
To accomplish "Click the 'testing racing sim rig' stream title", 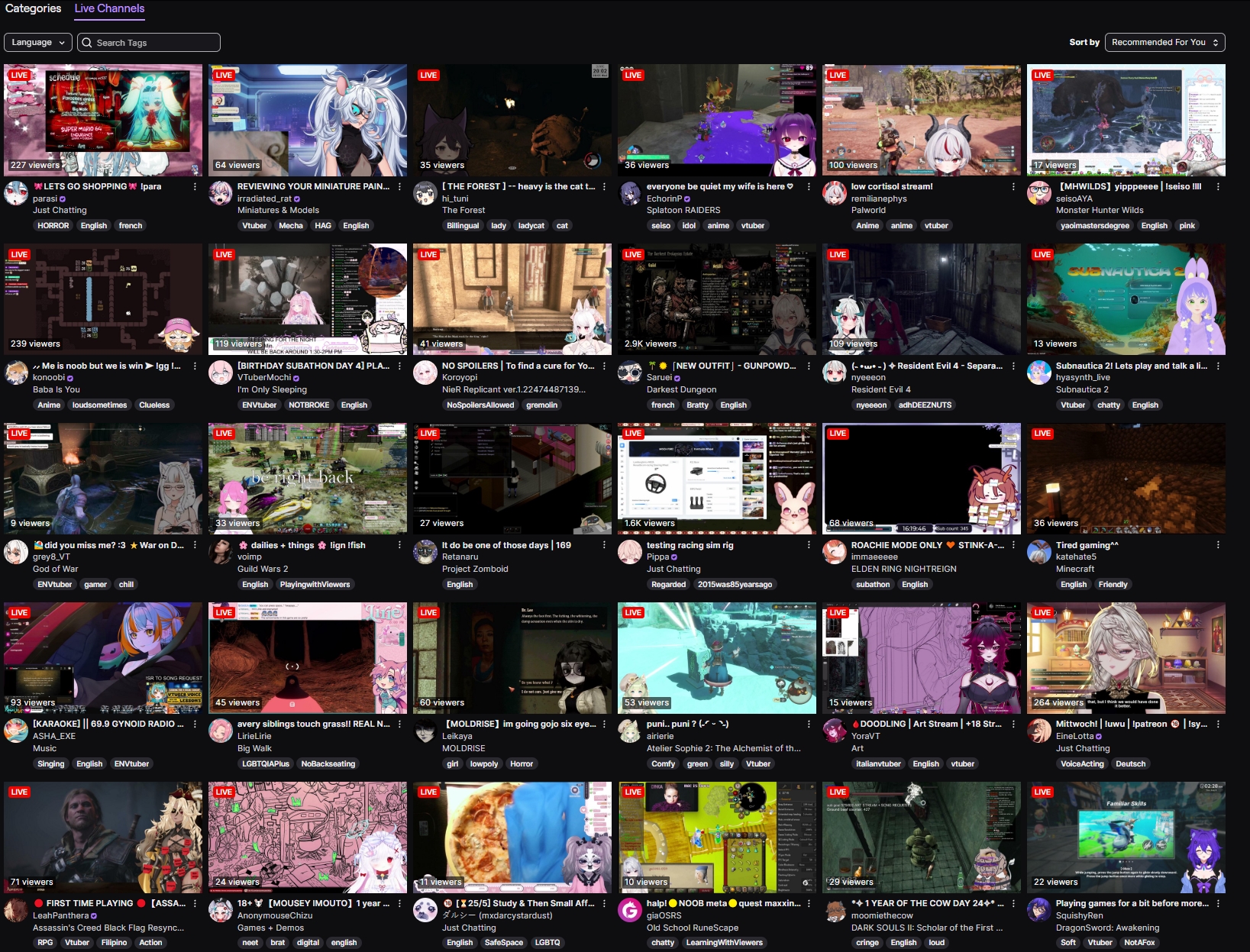I will tap(690, 545).
